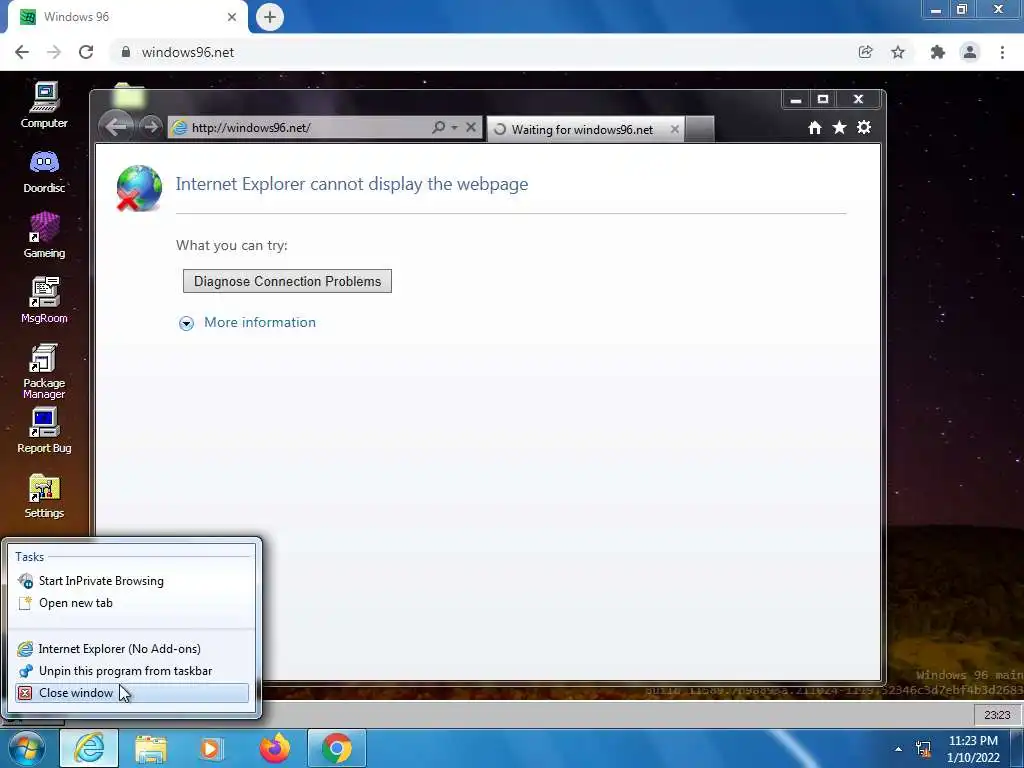This screenshot has height=768, width=1024.
Task: Open the Computer desktop icon
Action: click(44, 104)
